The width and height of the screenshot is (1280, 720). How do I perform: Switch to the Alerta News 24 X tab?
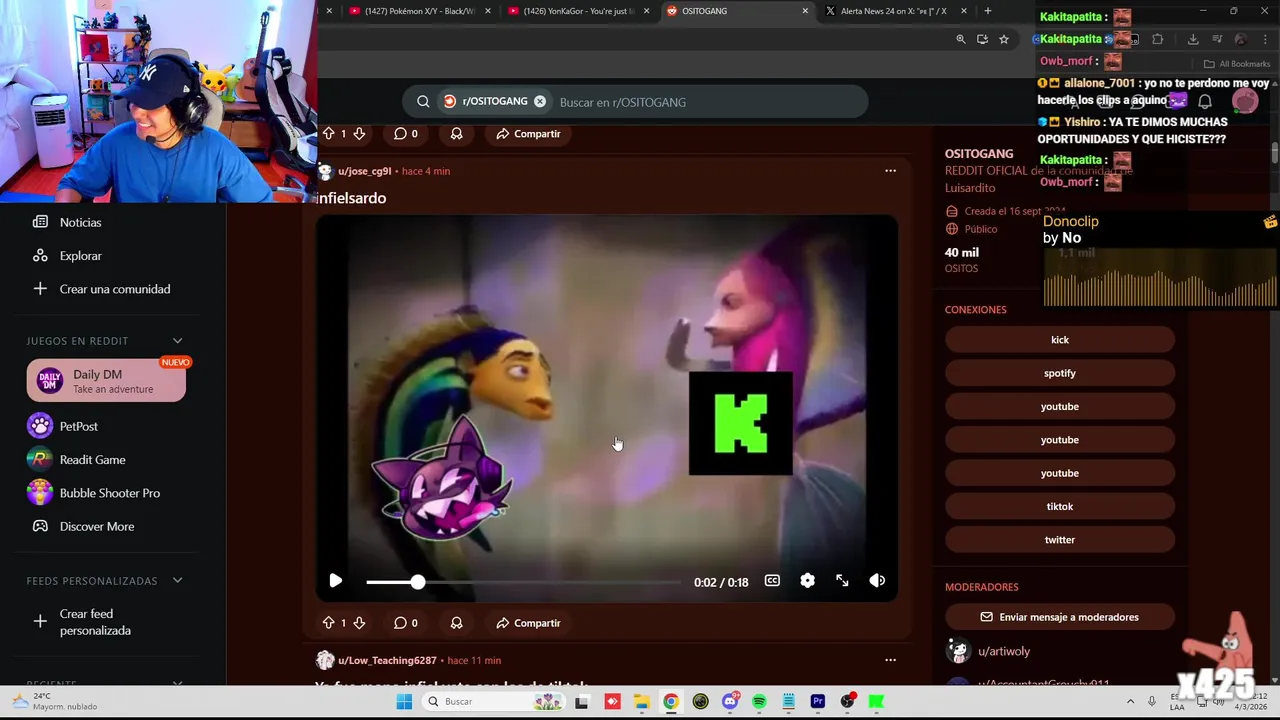click(895, 11)
